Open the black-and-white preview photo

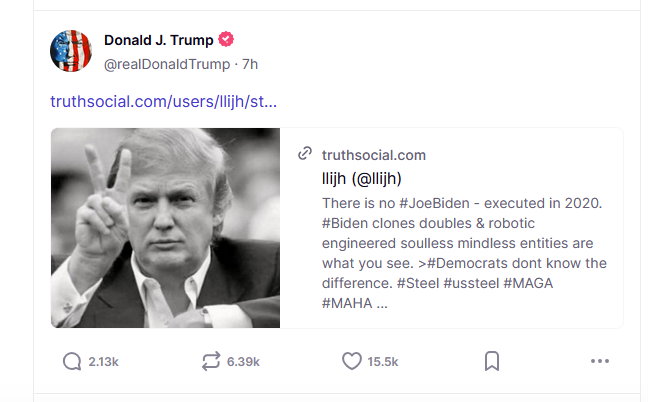pos(165,228)
